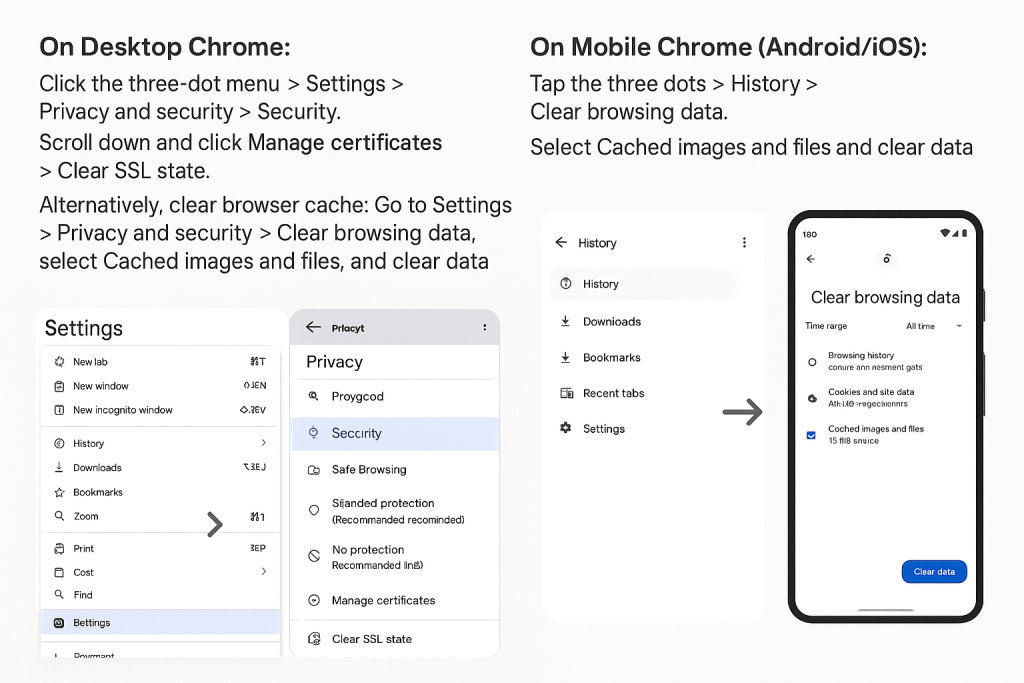Select the No protection radio option
The image size is (1024, 683).
[x=314, y=556]
